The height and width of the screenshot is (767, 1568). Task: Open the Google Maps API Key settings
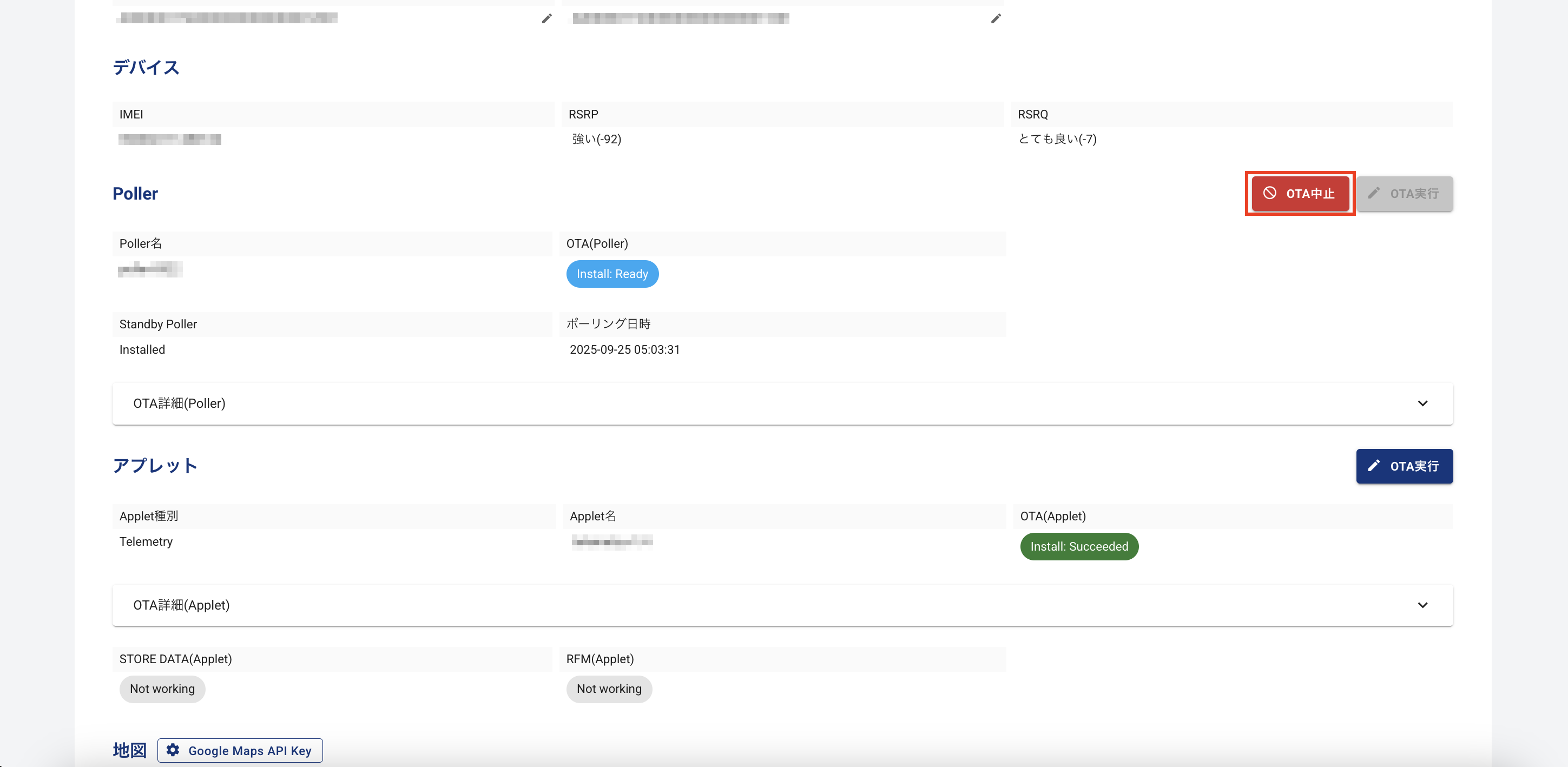point(240,751)
